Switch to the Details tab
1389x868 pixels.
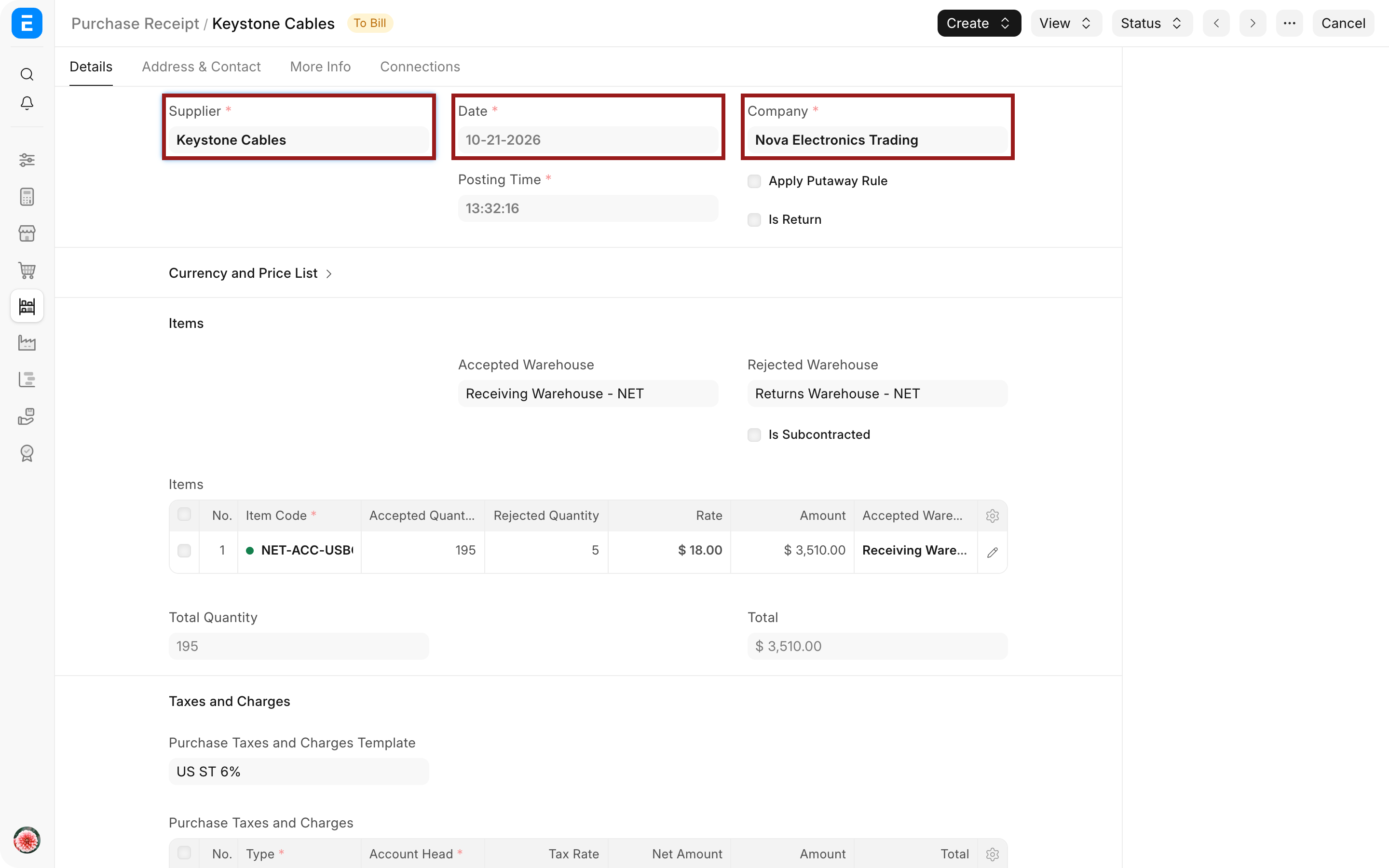pyautogui.click(x=91, y=67)
